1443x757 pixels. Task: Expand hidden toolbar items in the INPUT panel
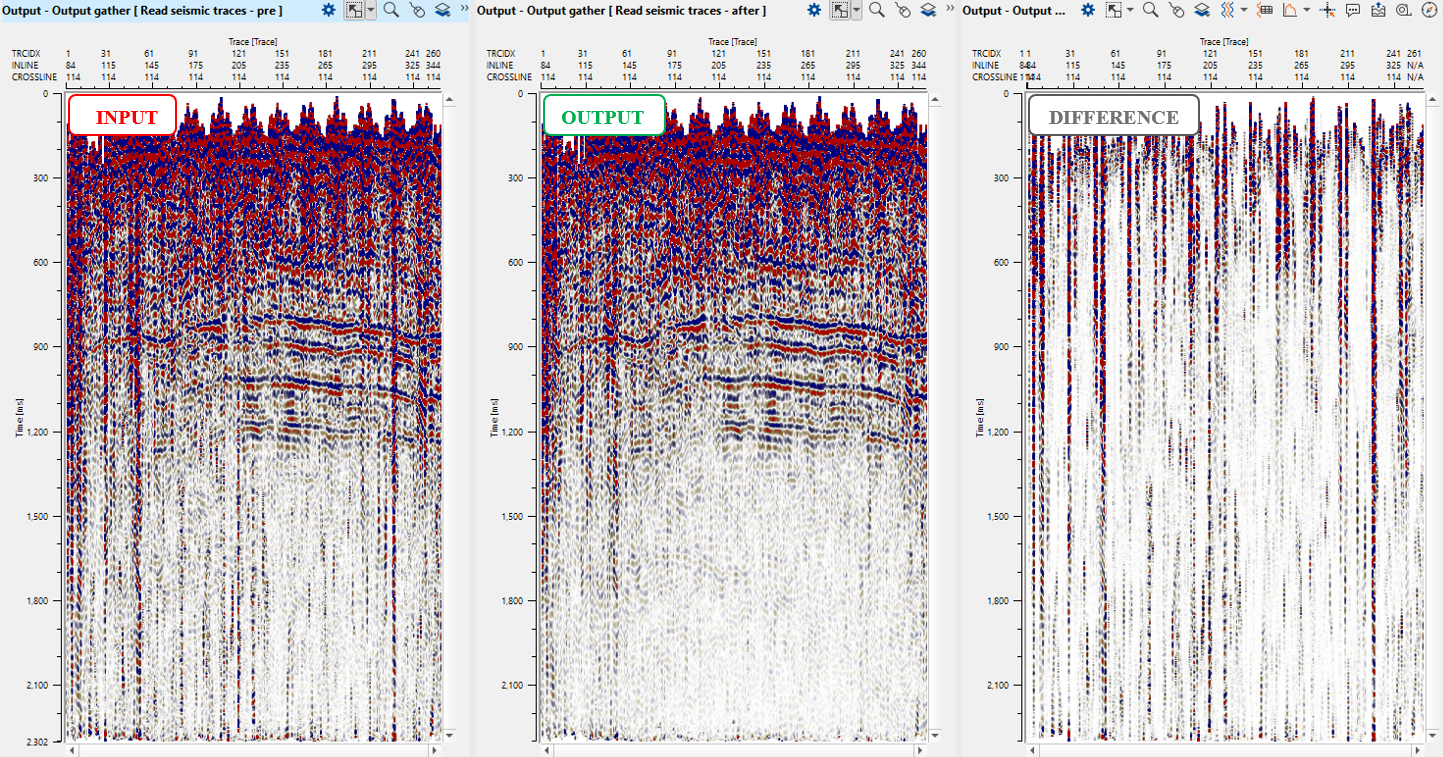[x=463, y=9]
